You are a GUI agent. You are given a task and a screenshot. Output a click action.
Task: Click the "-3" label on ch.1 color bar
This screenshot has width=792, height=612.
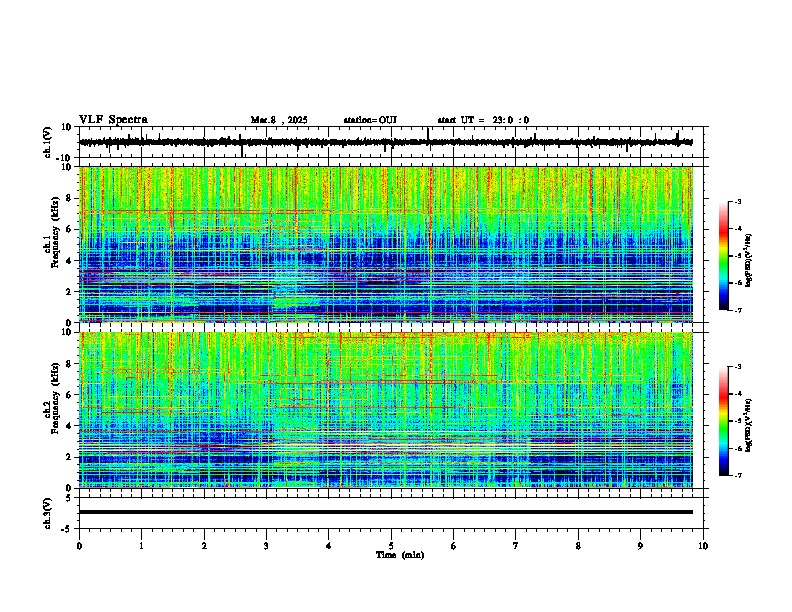[738, 201]
